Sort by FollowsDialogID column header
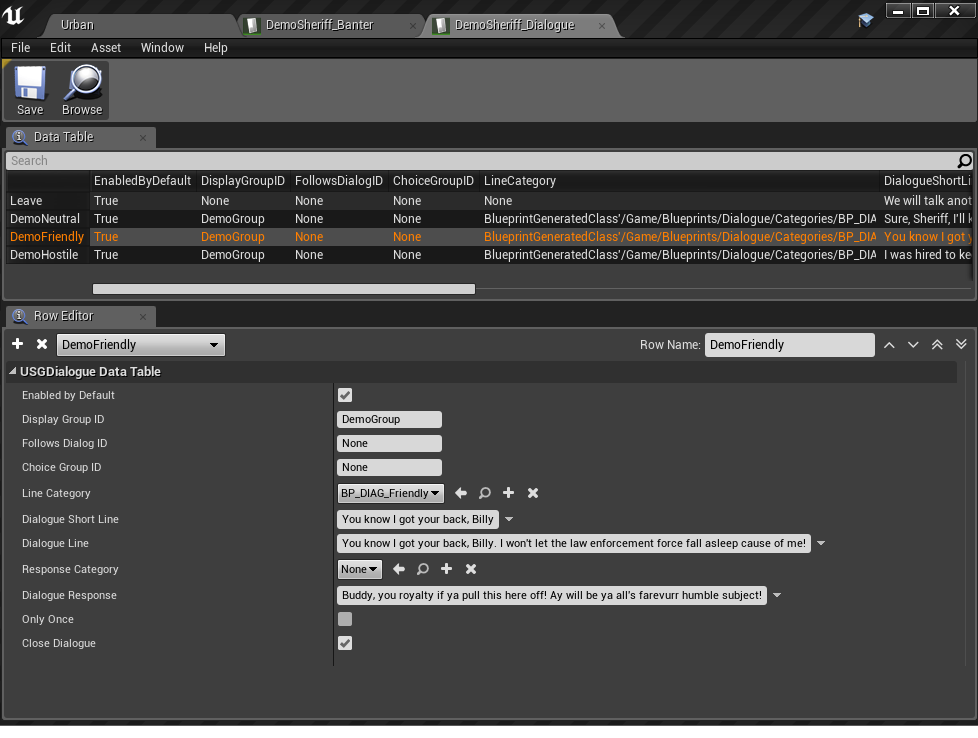 coord(339,181)
